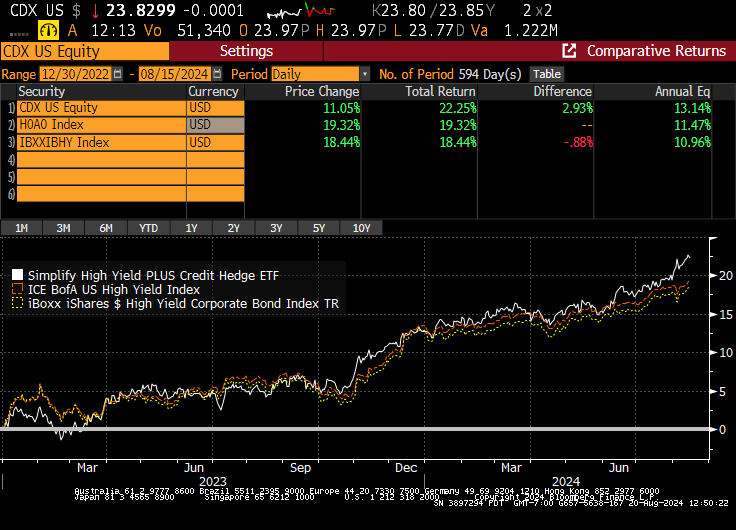Click the 594 Day(s) period count
The image size is (736, 530).
click(x=490, y=74)
